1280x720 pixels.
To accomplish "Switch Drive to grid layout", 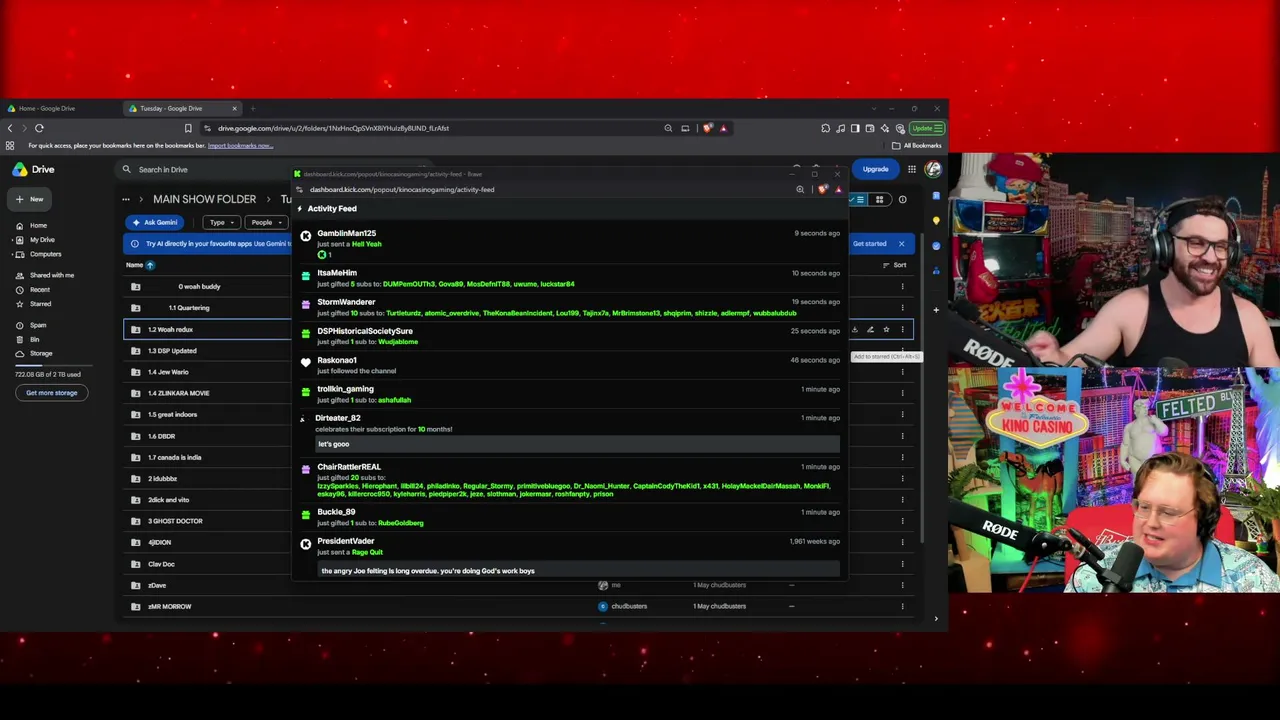I will click(x=879, y=199).
